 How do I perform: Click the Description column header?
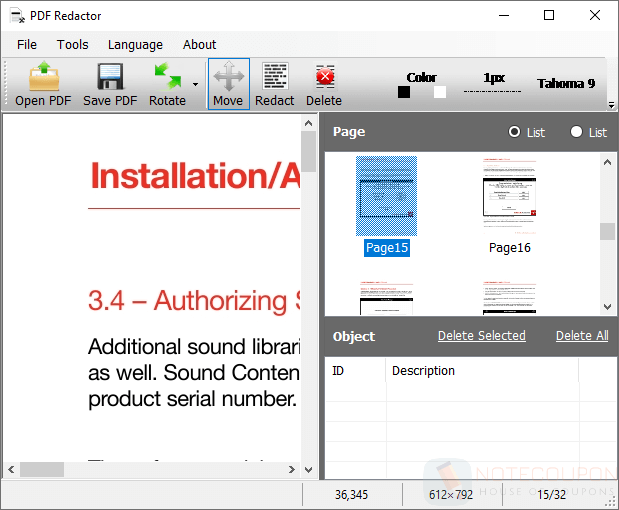pyautogui.click(x=482, y=371)
